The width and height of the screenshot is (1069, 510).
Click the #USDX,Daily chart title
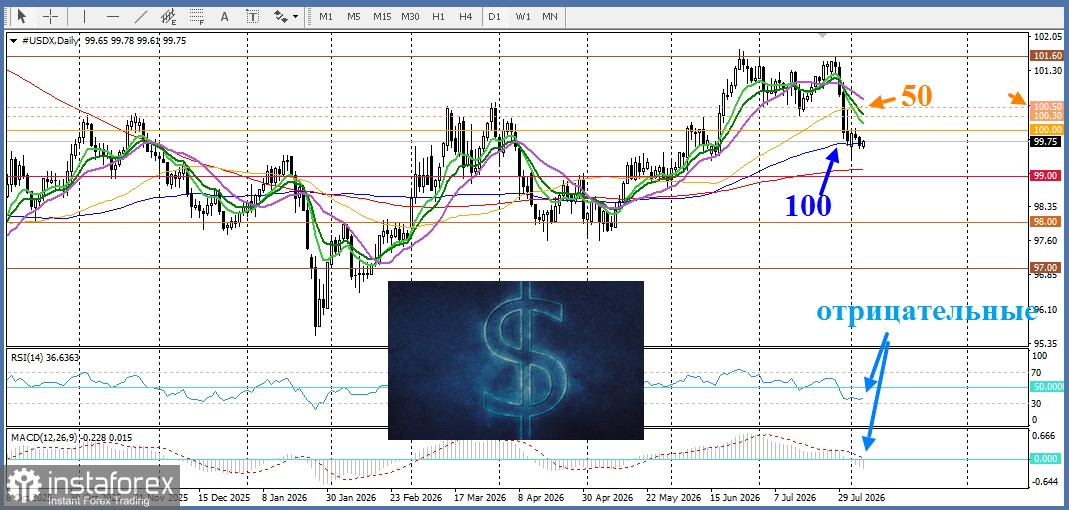[48, 41]
